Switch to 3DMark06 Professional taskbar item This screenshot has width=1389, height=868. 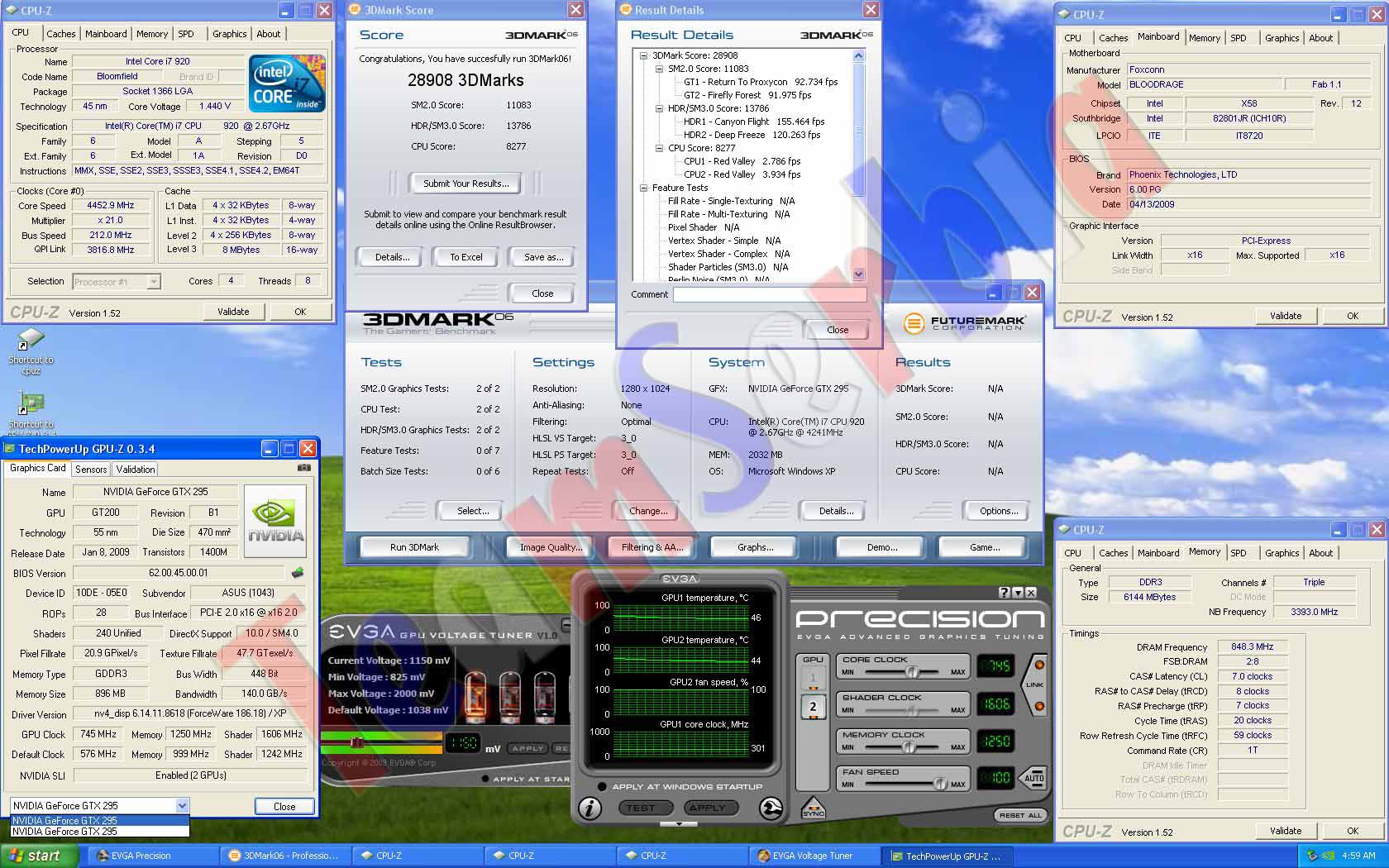pos(284,856)
